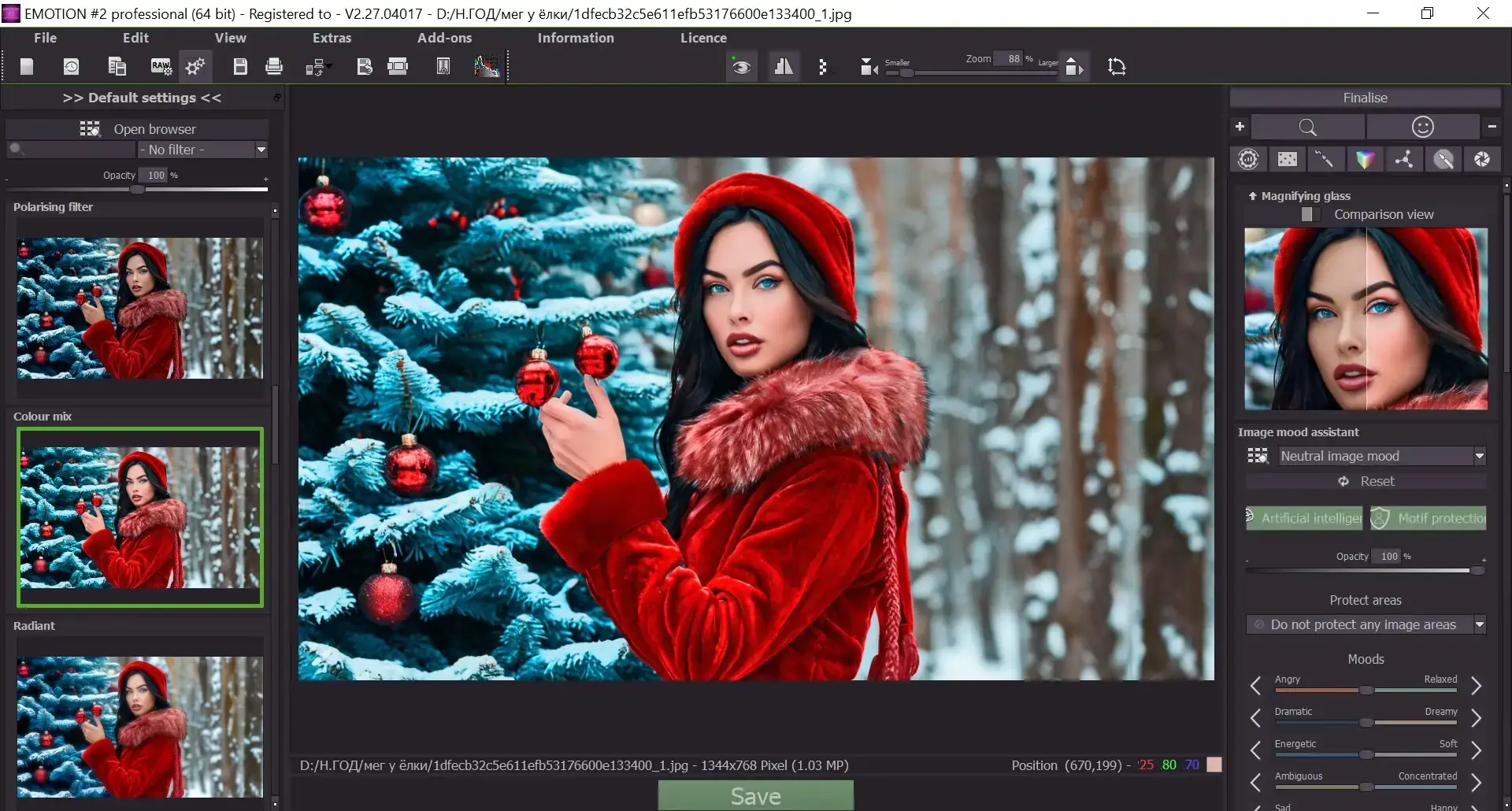The image size is (1512, 811).
Task: Click the document with undo arrow icon
Action: 364,67
